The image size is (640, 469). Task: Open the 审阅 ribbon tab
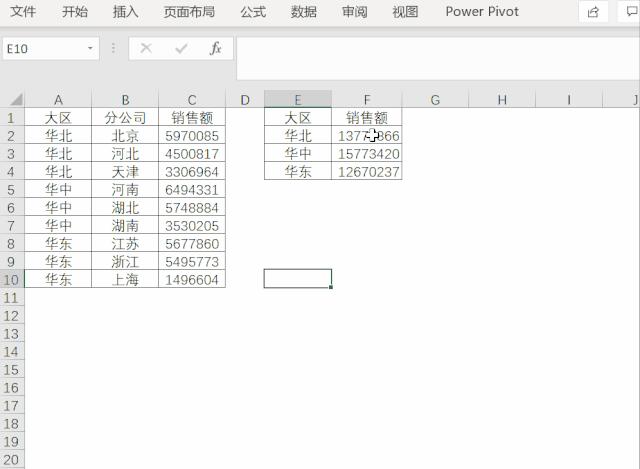(x=355, y=11)
